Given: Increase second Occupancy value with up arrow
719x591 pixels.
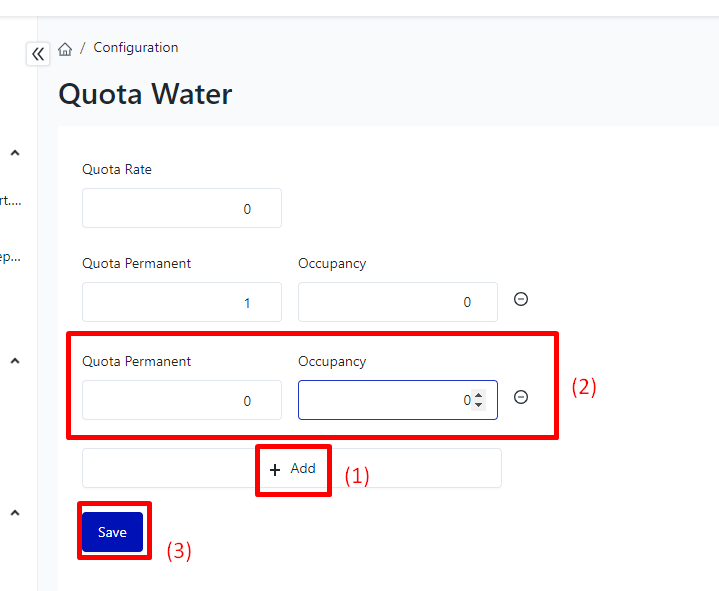Looking at the screenshot, I should coord(479,395).
